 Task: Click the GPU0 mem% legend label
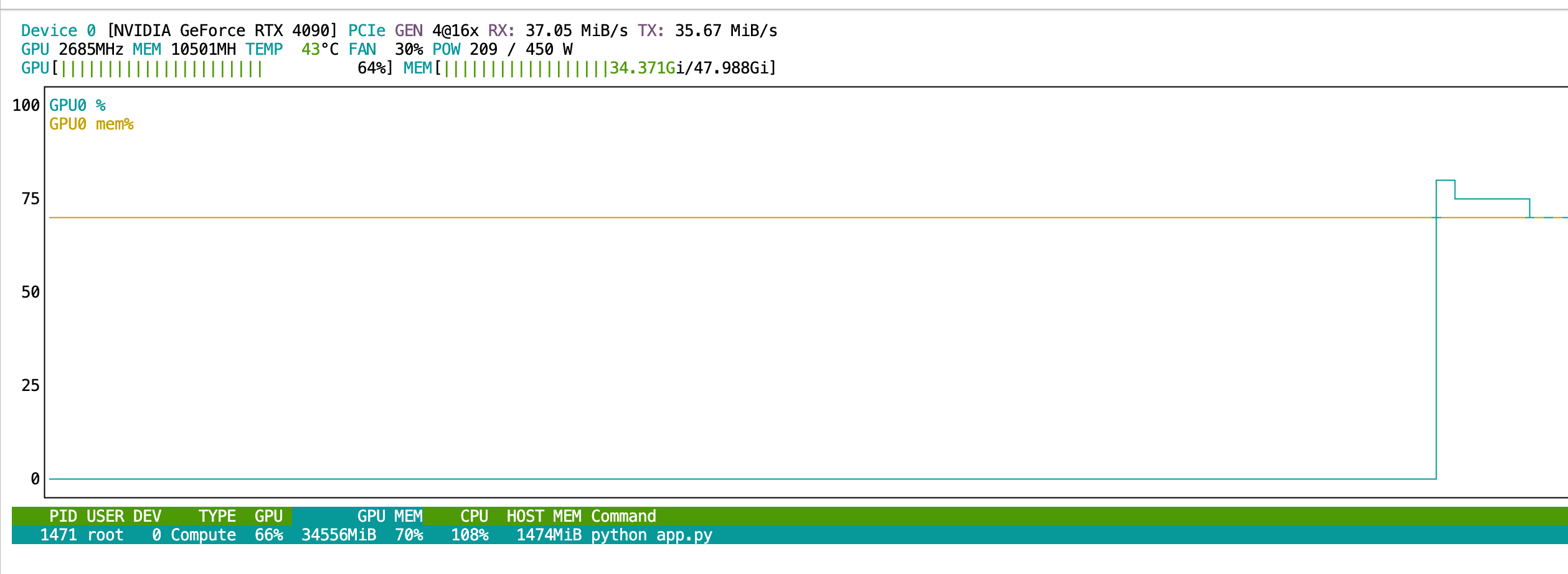pyautogui.click(x=91, y=124)
